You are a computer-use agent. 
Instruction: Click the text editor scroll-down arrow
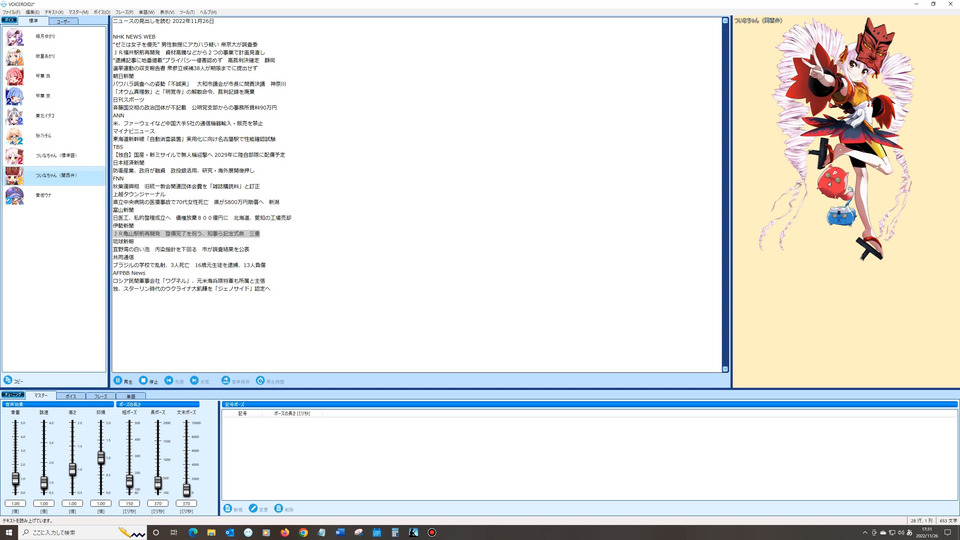coord(726,369)
